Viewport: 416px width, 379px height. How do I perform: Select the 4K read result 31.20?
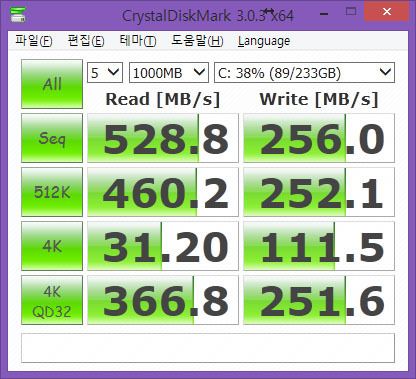(163, 246)
